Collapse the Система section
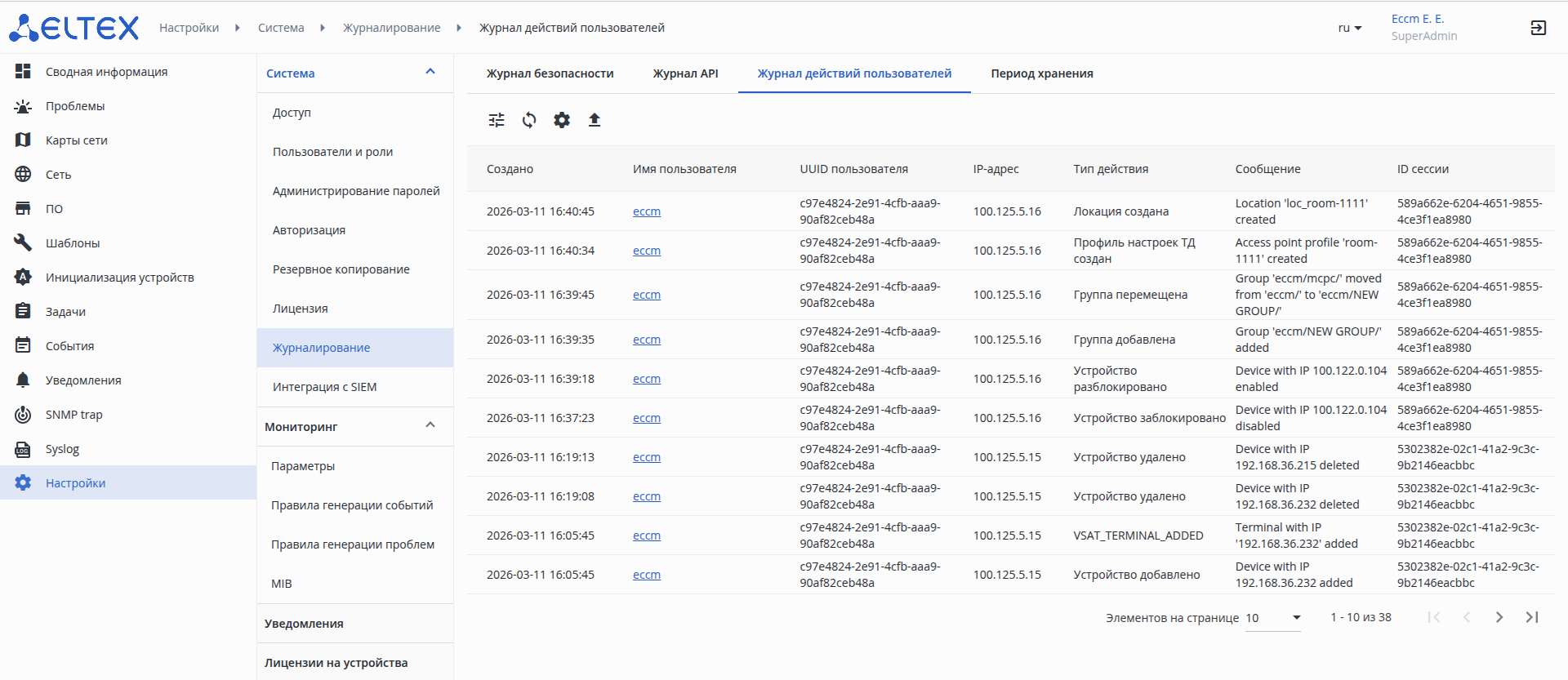The width and height of the screenshot is (1568, 680). [430, 73]
